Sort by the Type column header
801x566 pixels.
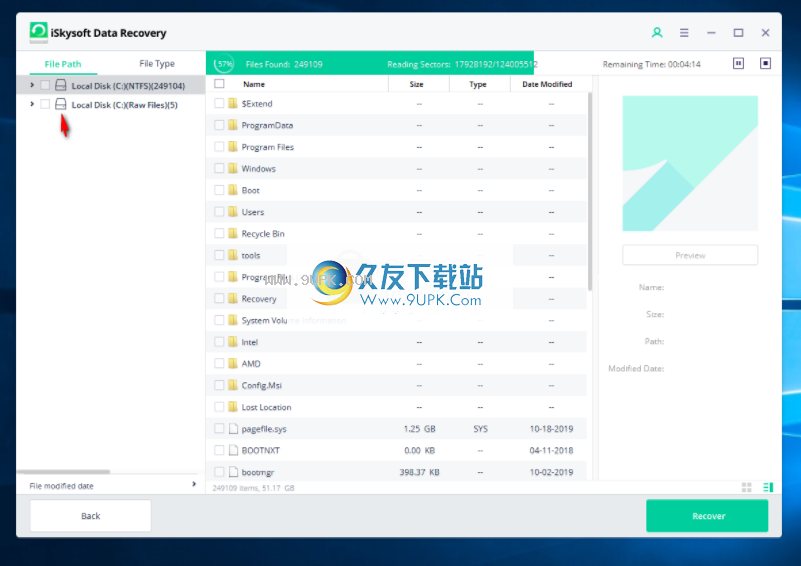(x=478, y=84)
